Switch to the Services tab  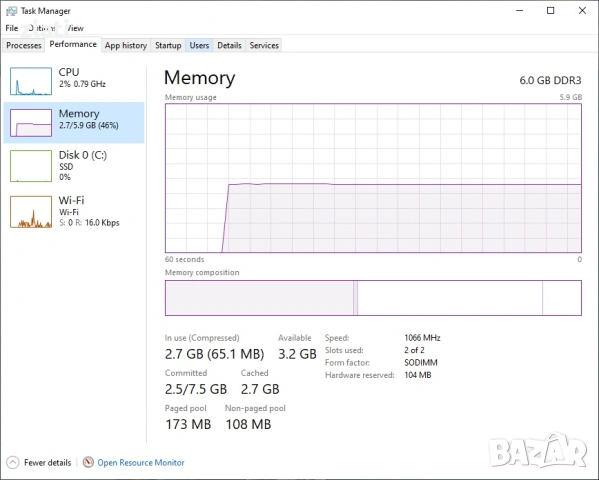tap(264, 45)
